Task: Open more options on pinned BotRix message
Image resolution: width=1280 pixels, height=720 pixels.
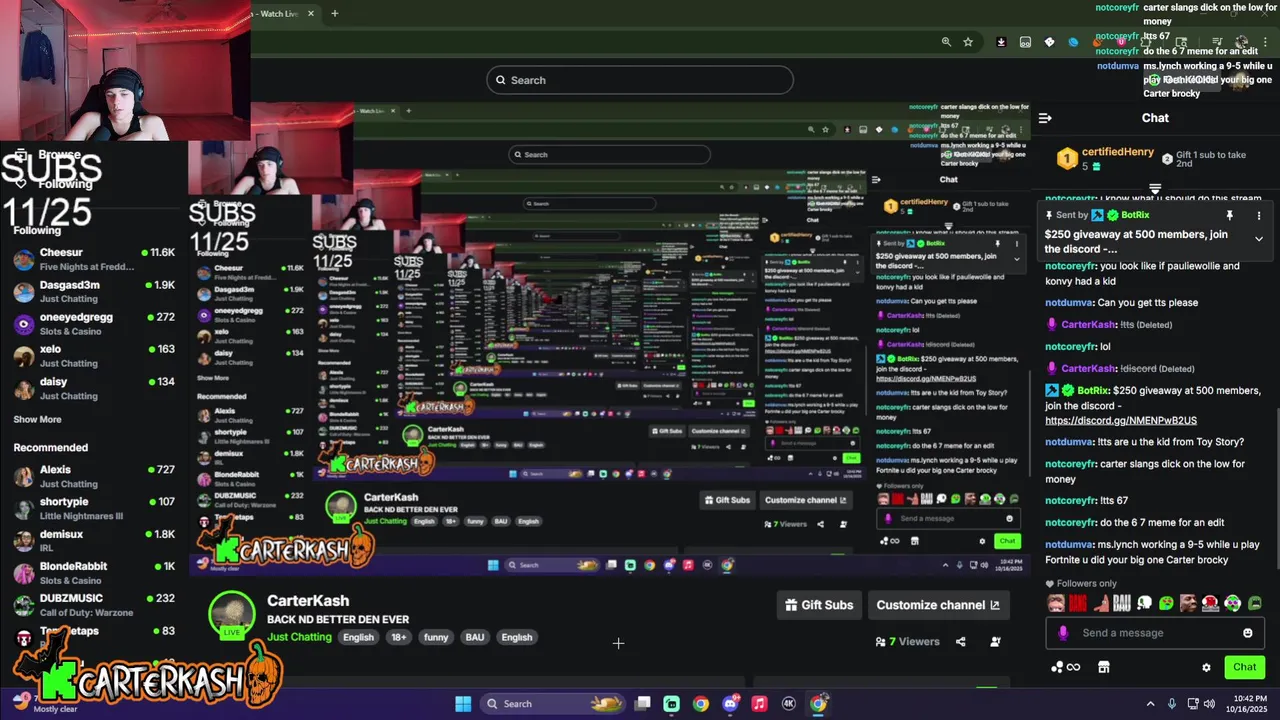Action: [x=1259, y=215]
